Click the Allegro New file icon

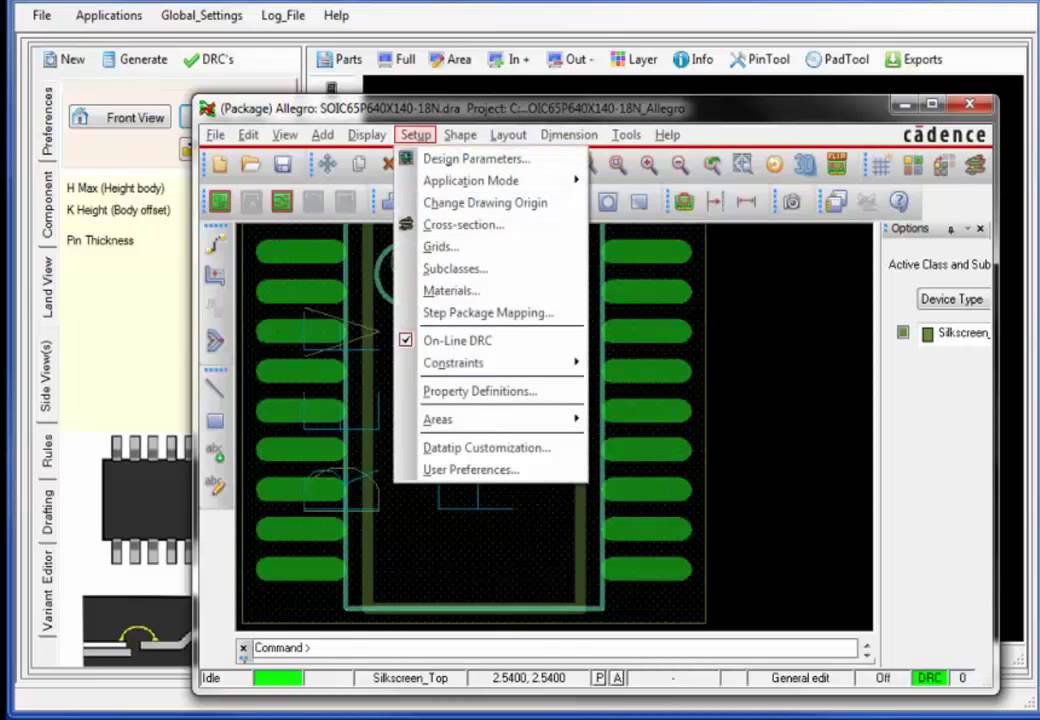click(220, 164)
